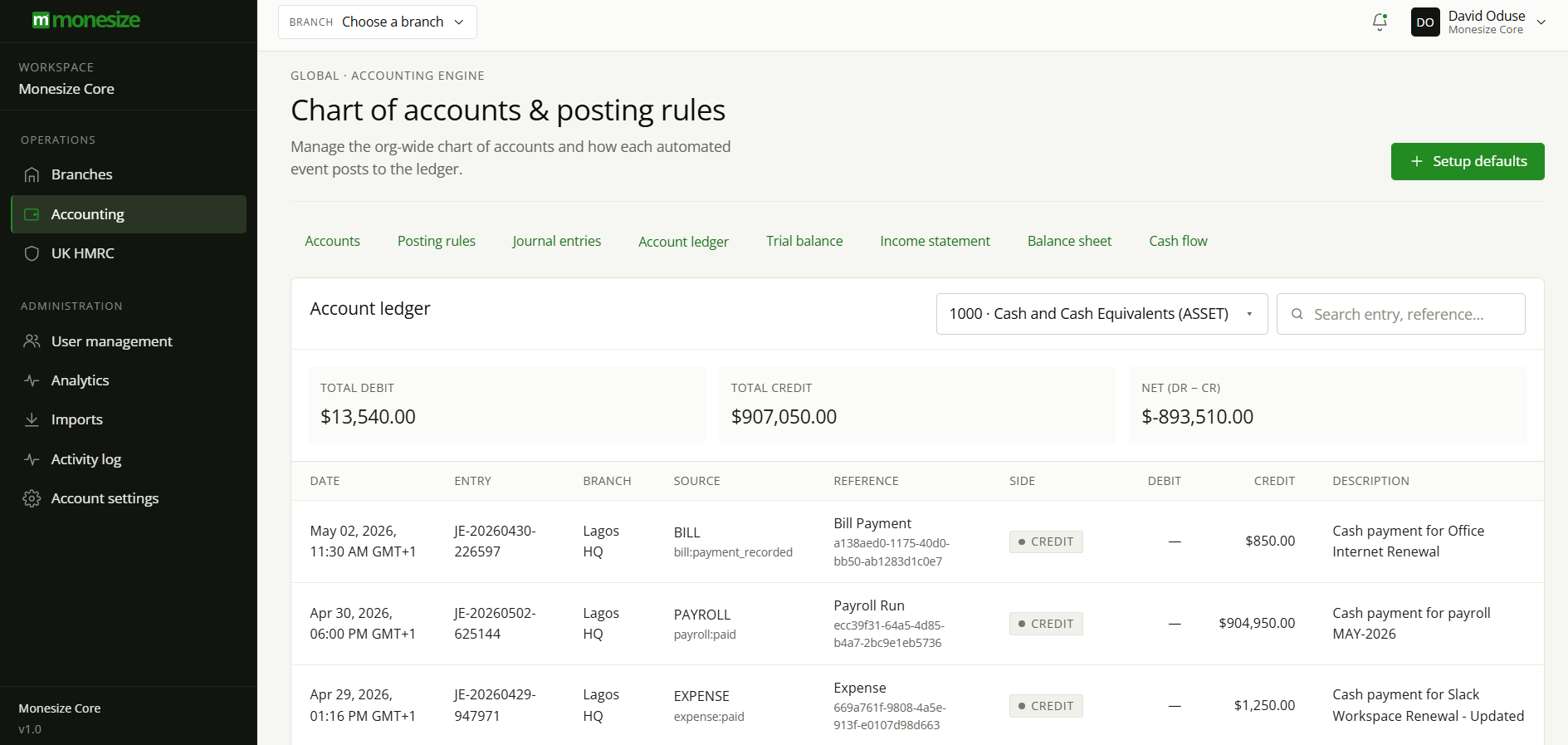This screenshot has width=1568, height=745.
Task: Open the Journal entries tab
Action: tap(557, 241)
